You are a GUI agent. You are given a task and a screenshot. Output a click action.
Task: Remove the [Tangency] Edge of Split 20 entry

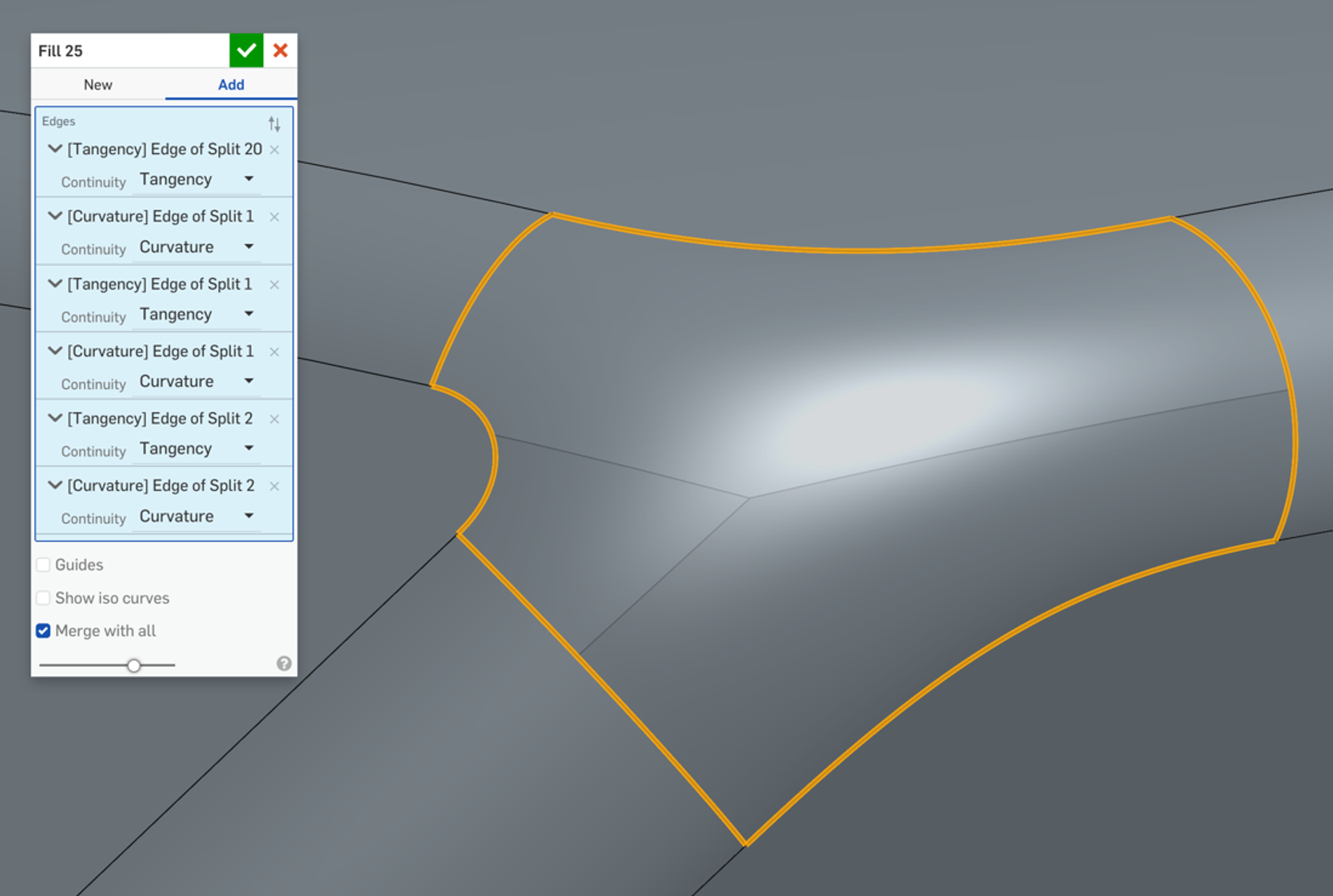(x=274, y=149)
